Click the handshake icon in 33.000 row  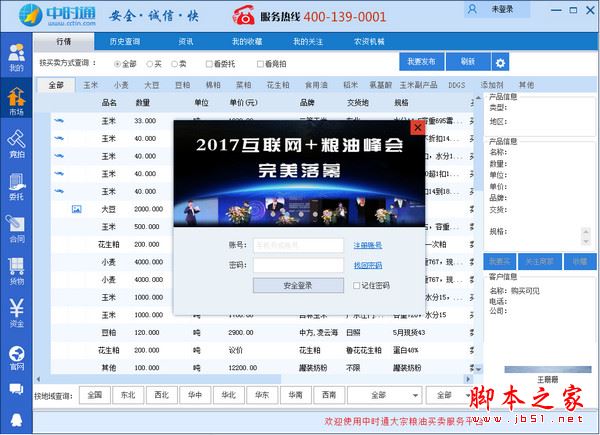pyautogui.click(x=59, y=121)
